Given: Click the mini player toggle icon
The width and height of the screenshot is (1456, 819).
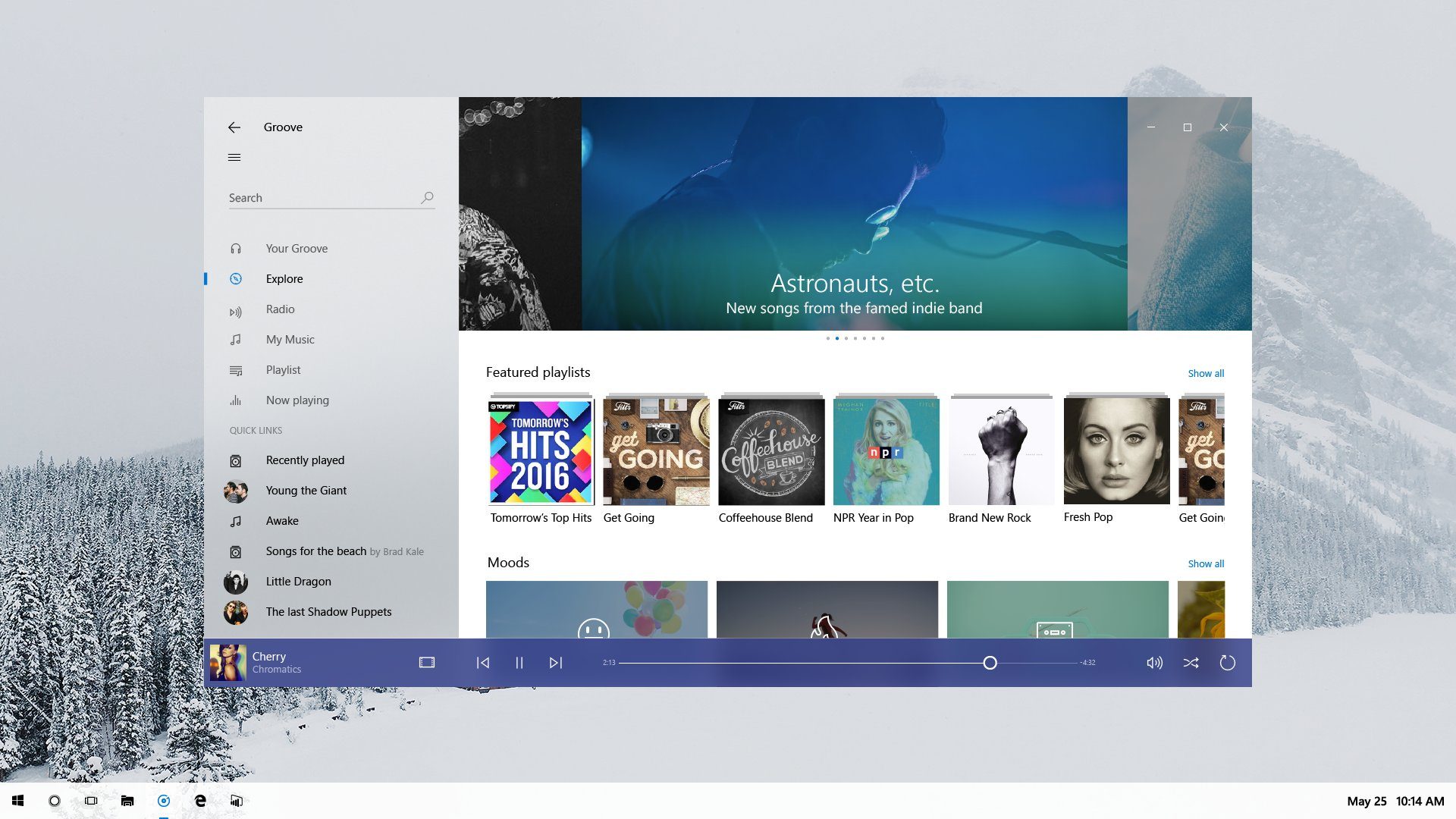Looking at the screenshot, I should point(426,662).
